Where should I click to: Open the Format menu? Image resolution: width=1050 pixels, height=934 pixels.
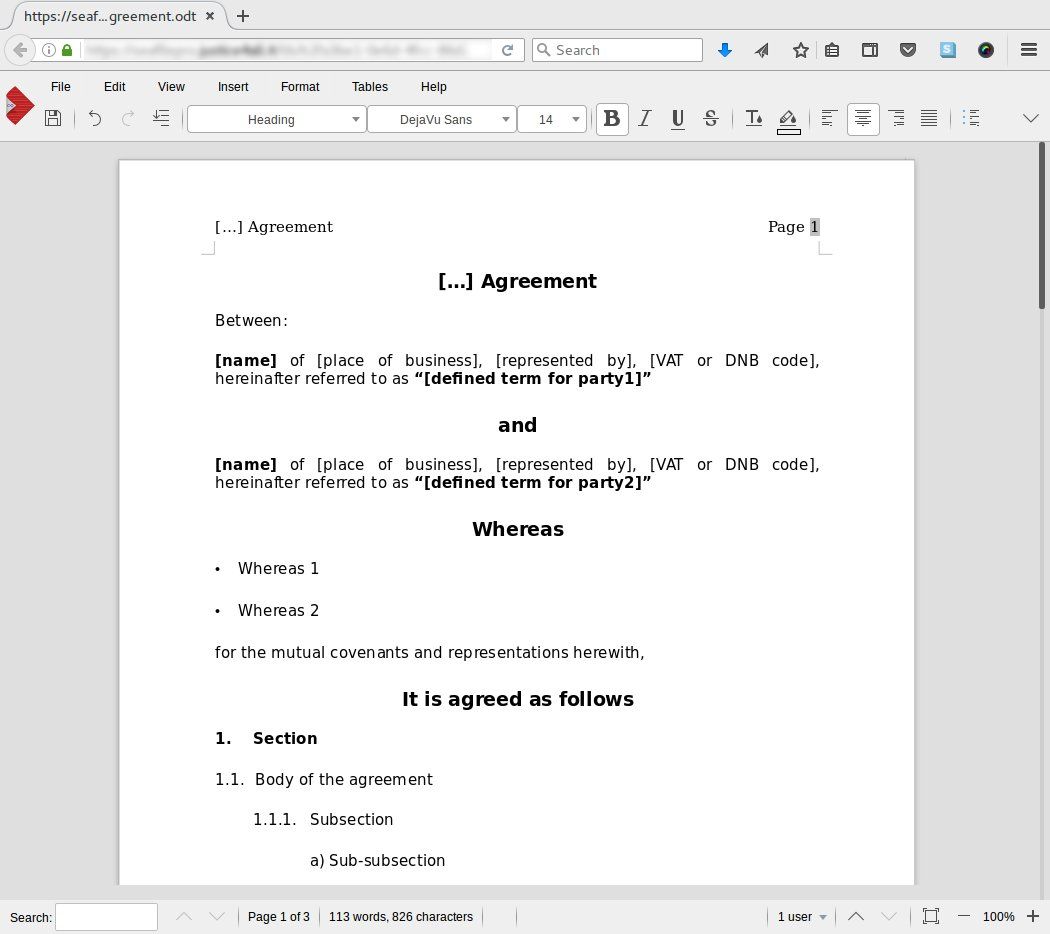coord(300,87)
